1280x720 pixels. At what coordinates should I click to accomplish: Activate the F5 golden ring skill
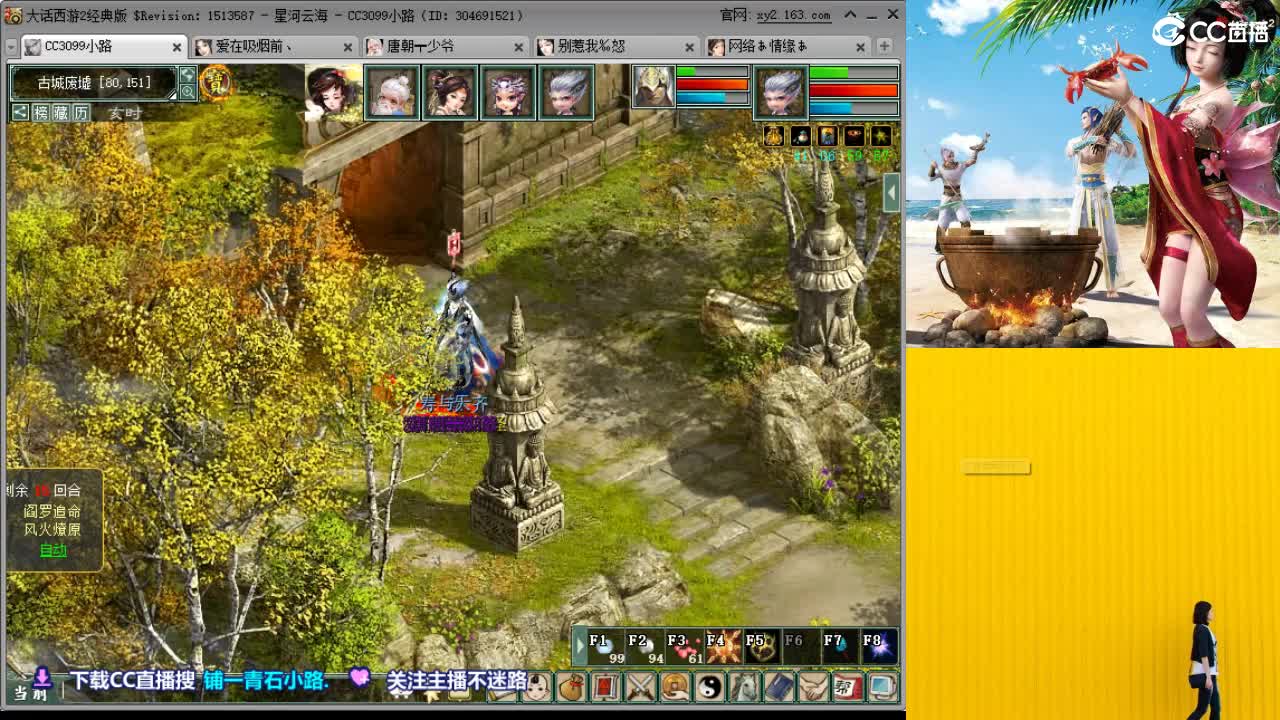(x=762, y=647)
